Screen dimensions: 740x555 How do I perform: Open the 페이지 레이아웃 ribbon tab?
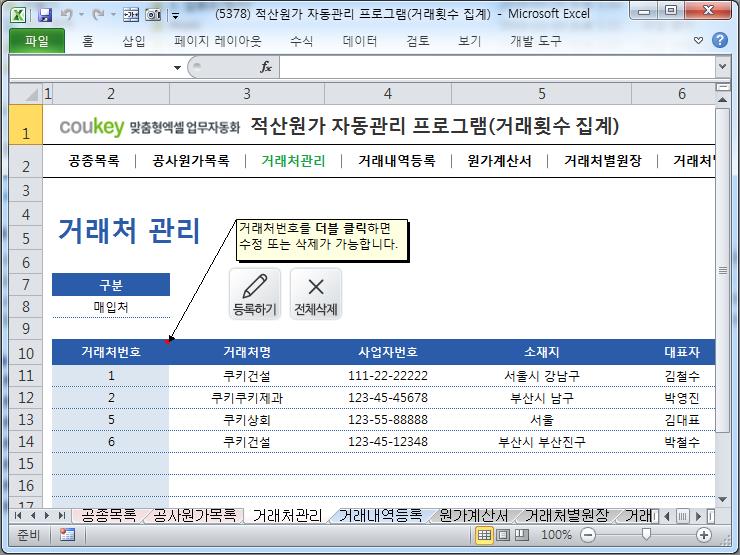[218, 41]
